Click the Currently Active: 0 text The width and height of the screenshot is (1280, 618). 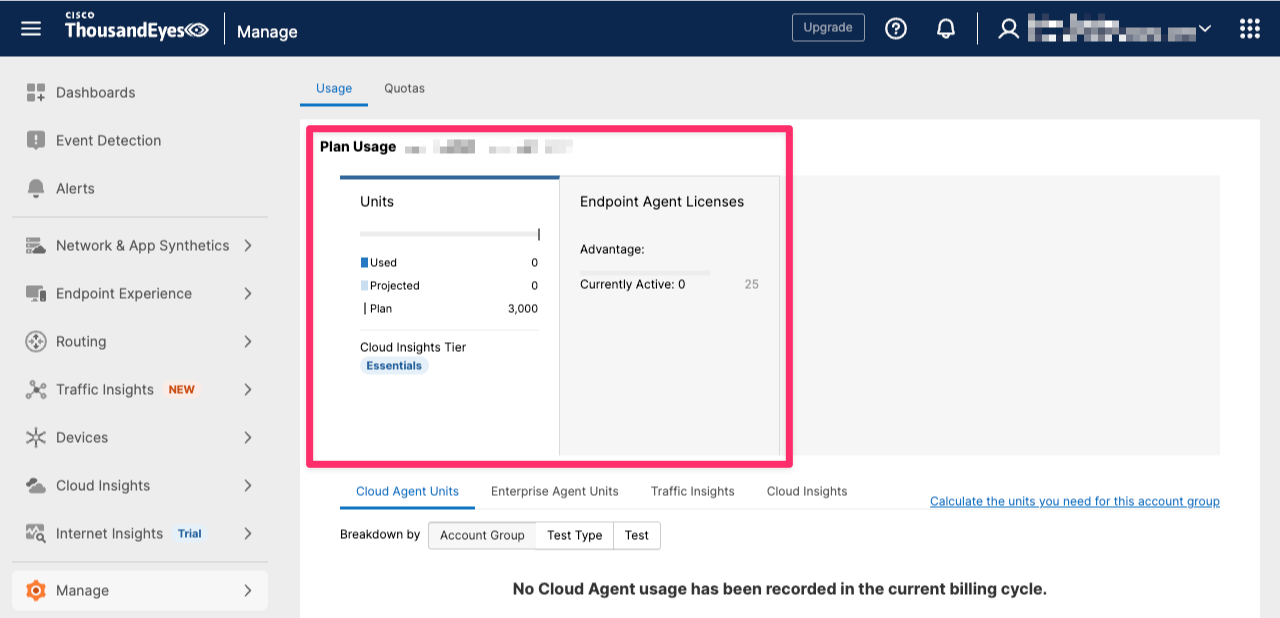point(633,285)
